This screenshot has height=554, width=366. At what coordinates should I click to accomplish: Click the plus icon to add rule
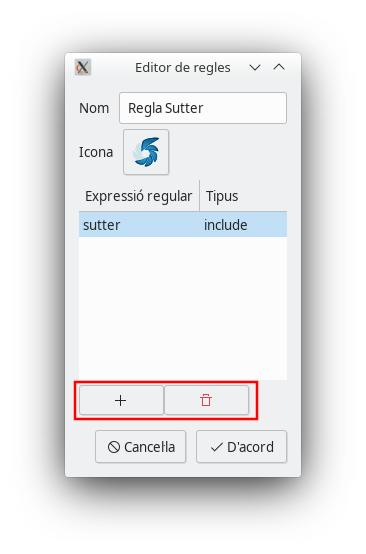(120, 400)
